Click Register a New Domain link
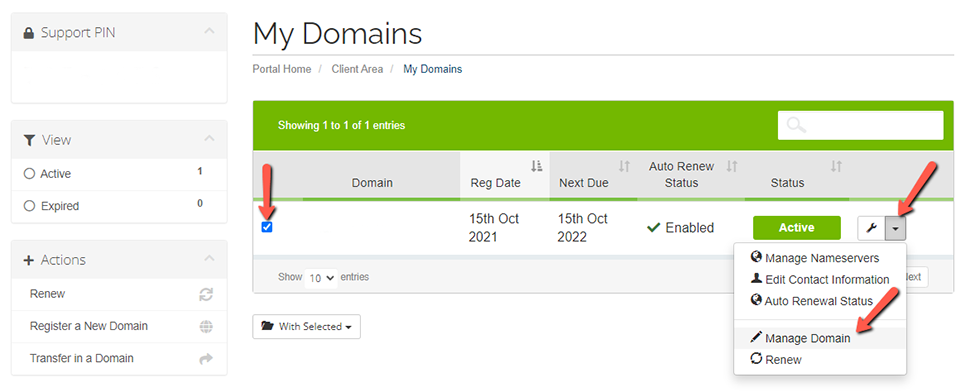 pos(88,326)
